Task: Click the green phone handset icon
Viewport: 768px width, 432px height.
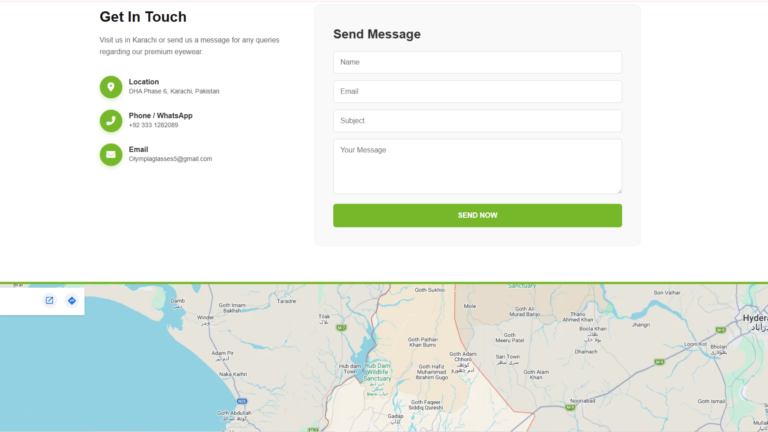Action: click(111, 120)
